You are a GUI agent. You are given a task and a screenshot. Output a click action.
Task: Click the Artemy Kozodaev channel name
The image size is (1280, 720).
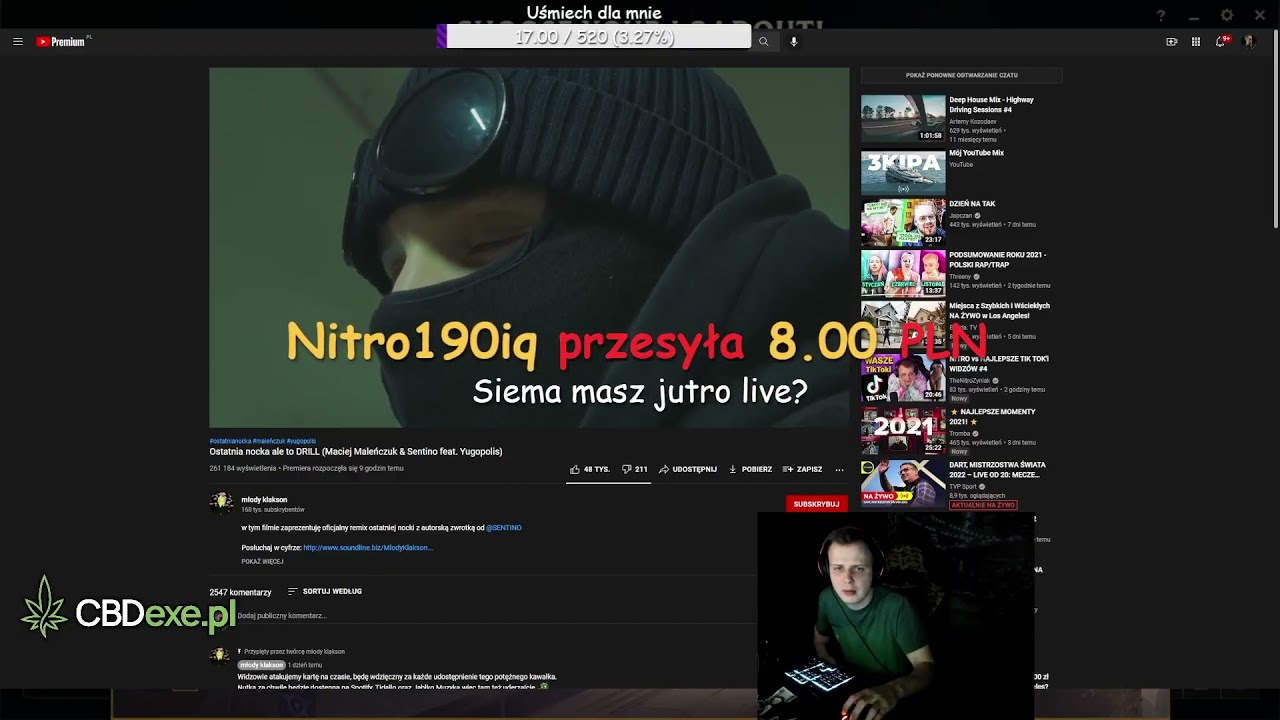pyautogui.click(x=972, y=122)
